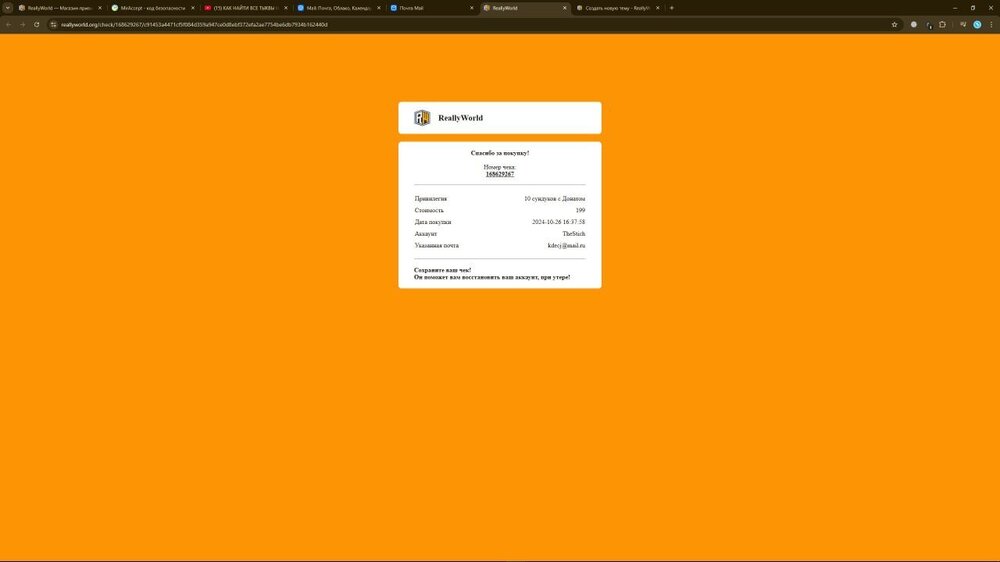
Task: Click the ReallyWorld logo icon
Action: point(422,117)
